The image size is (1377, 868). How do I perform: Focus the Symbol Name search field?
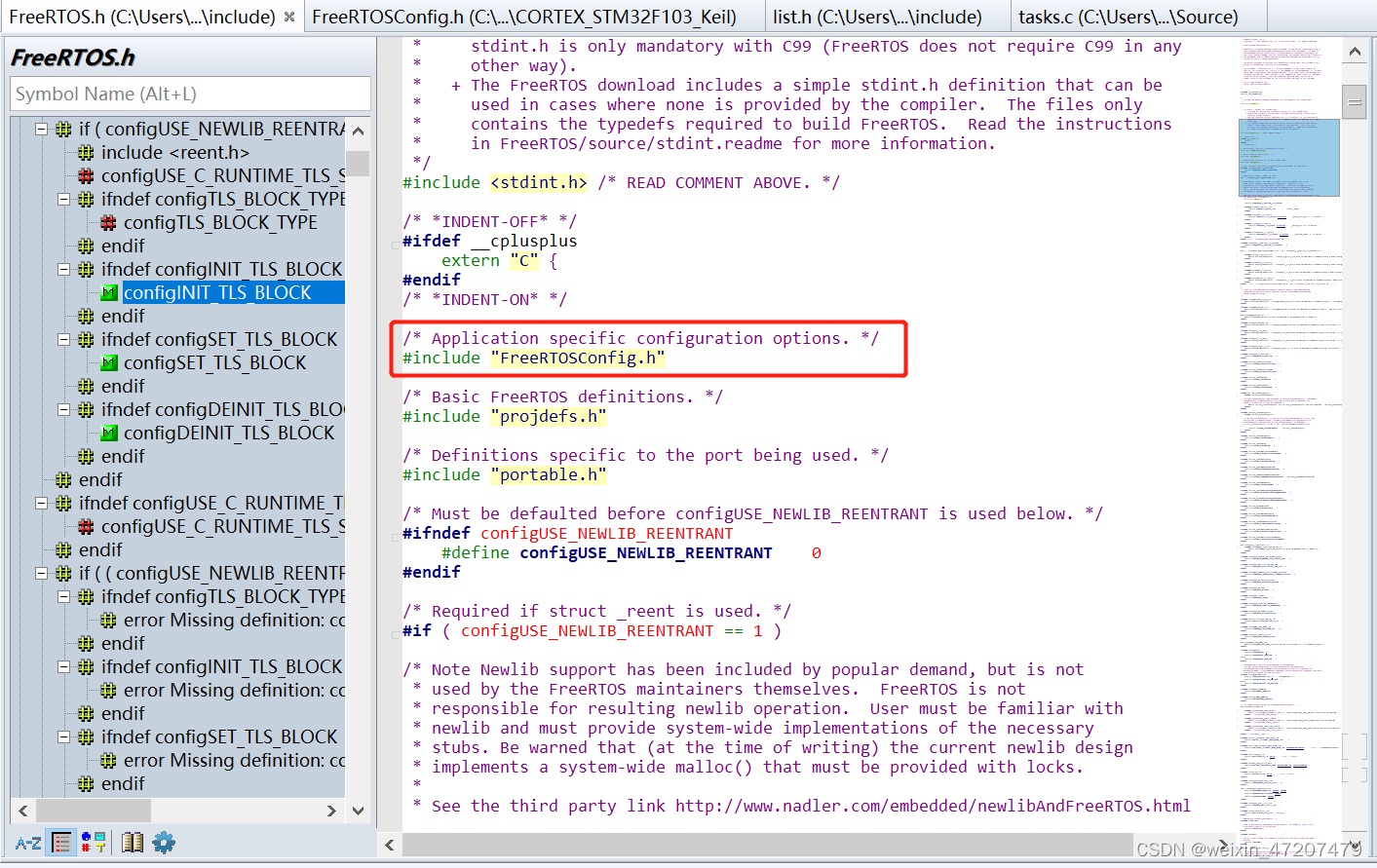tap(190, 94)
